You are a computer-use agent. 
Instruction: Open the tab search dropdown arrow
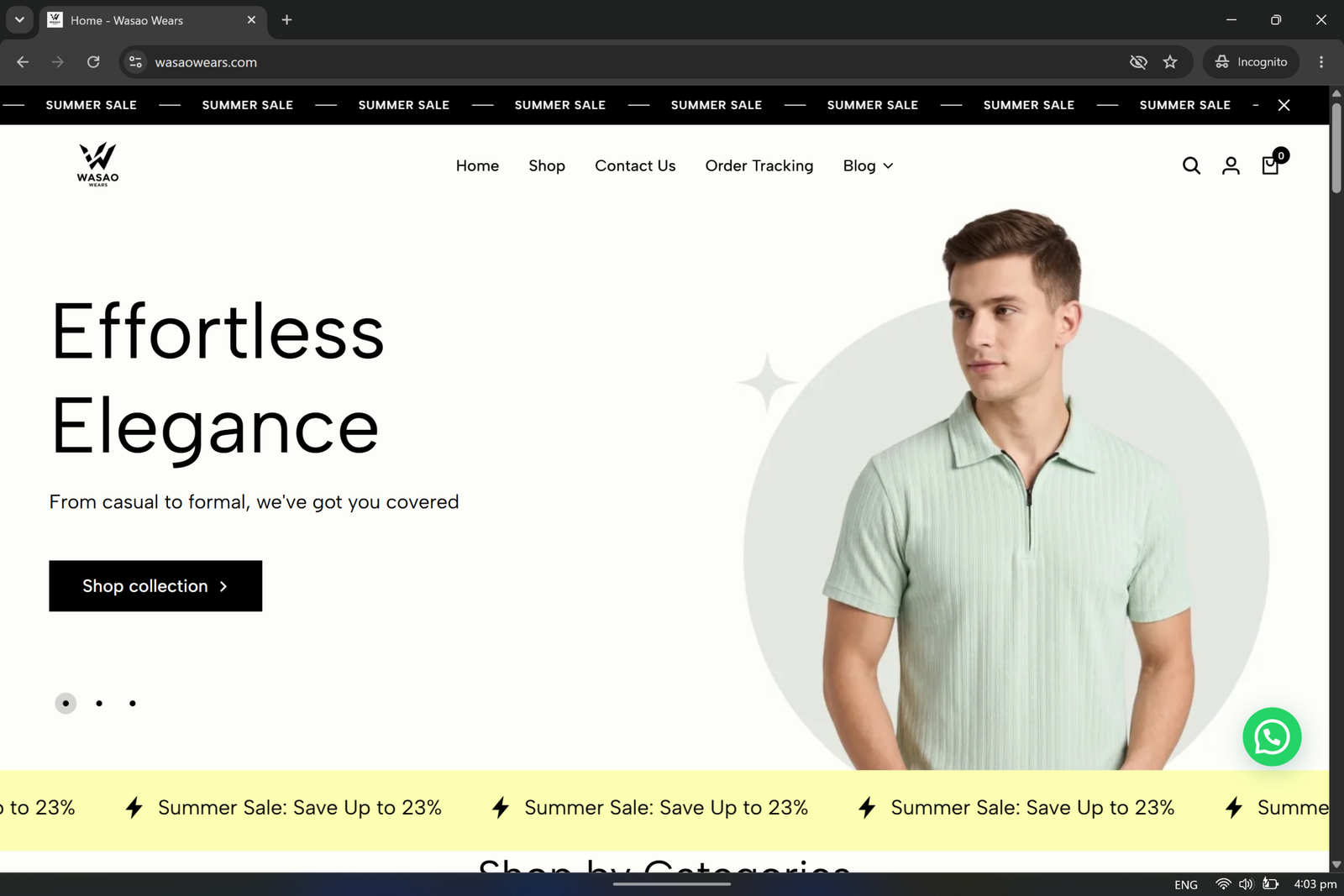[x=19, y=19]
